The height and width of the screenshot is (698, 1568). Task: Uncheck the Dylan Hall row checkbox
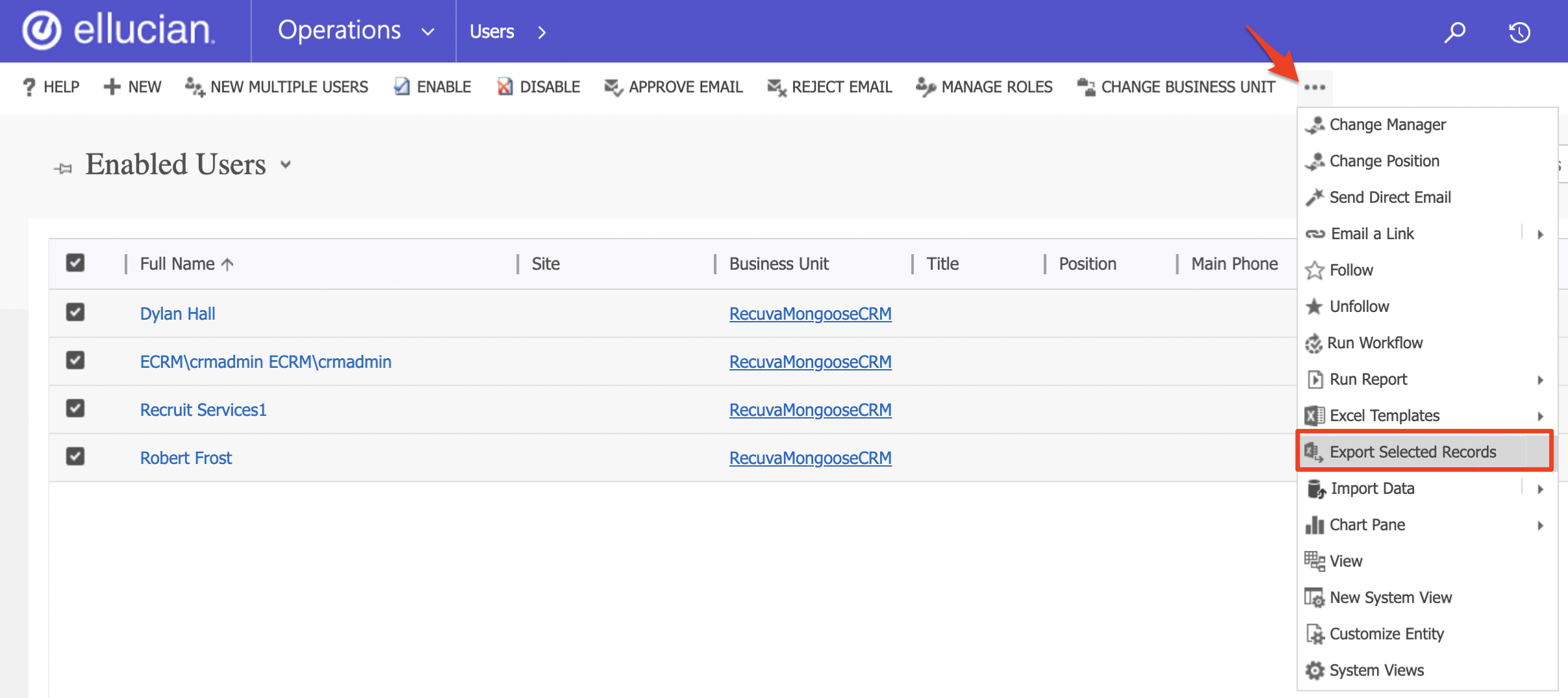(75, 312)
